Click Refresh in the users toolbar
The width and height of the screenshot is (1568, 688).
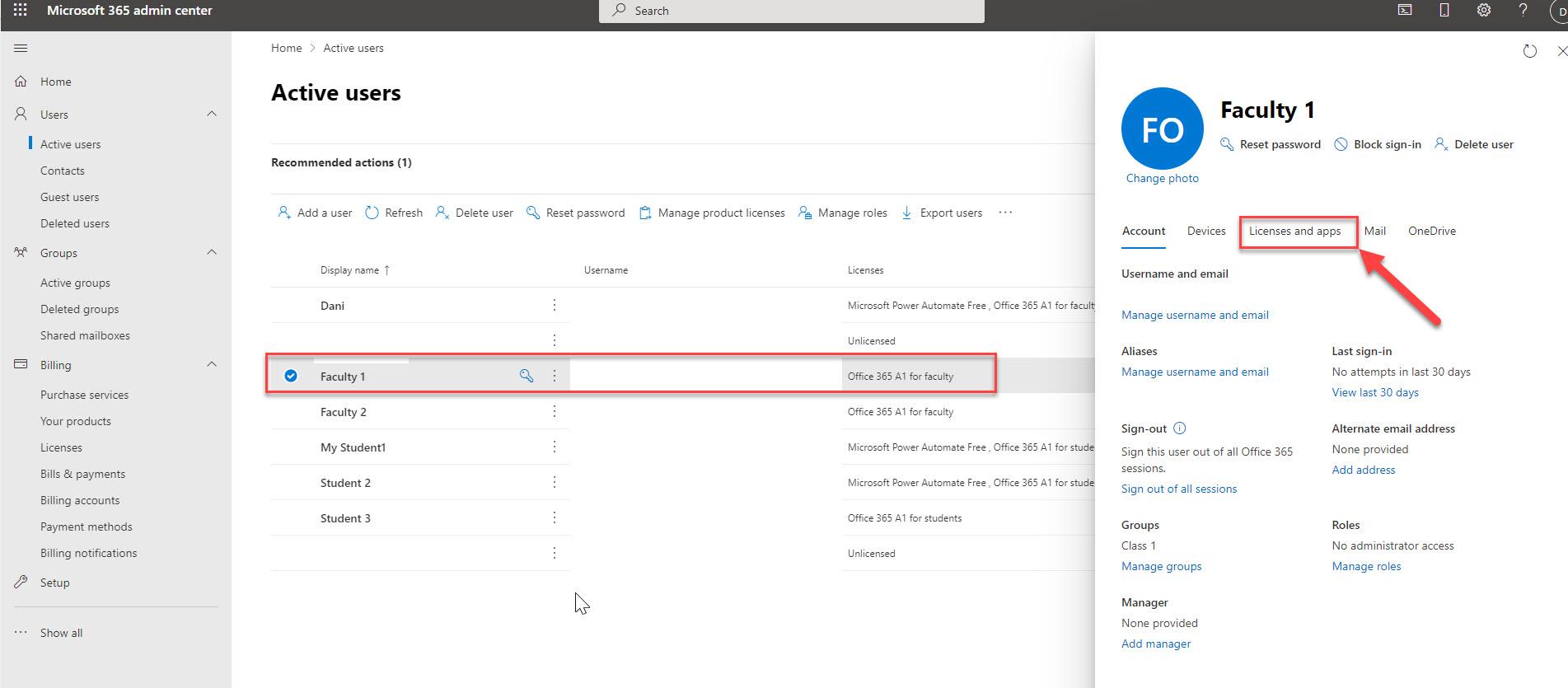pos(394,213)
